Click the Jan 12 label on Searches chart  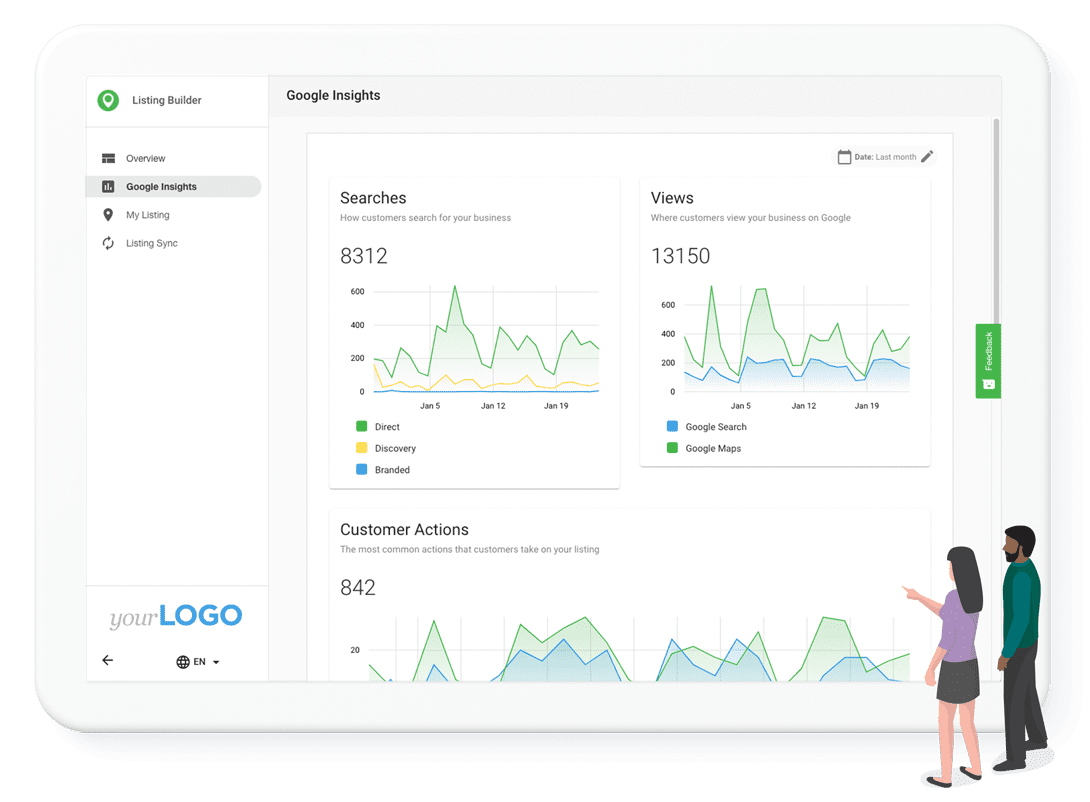493,406
